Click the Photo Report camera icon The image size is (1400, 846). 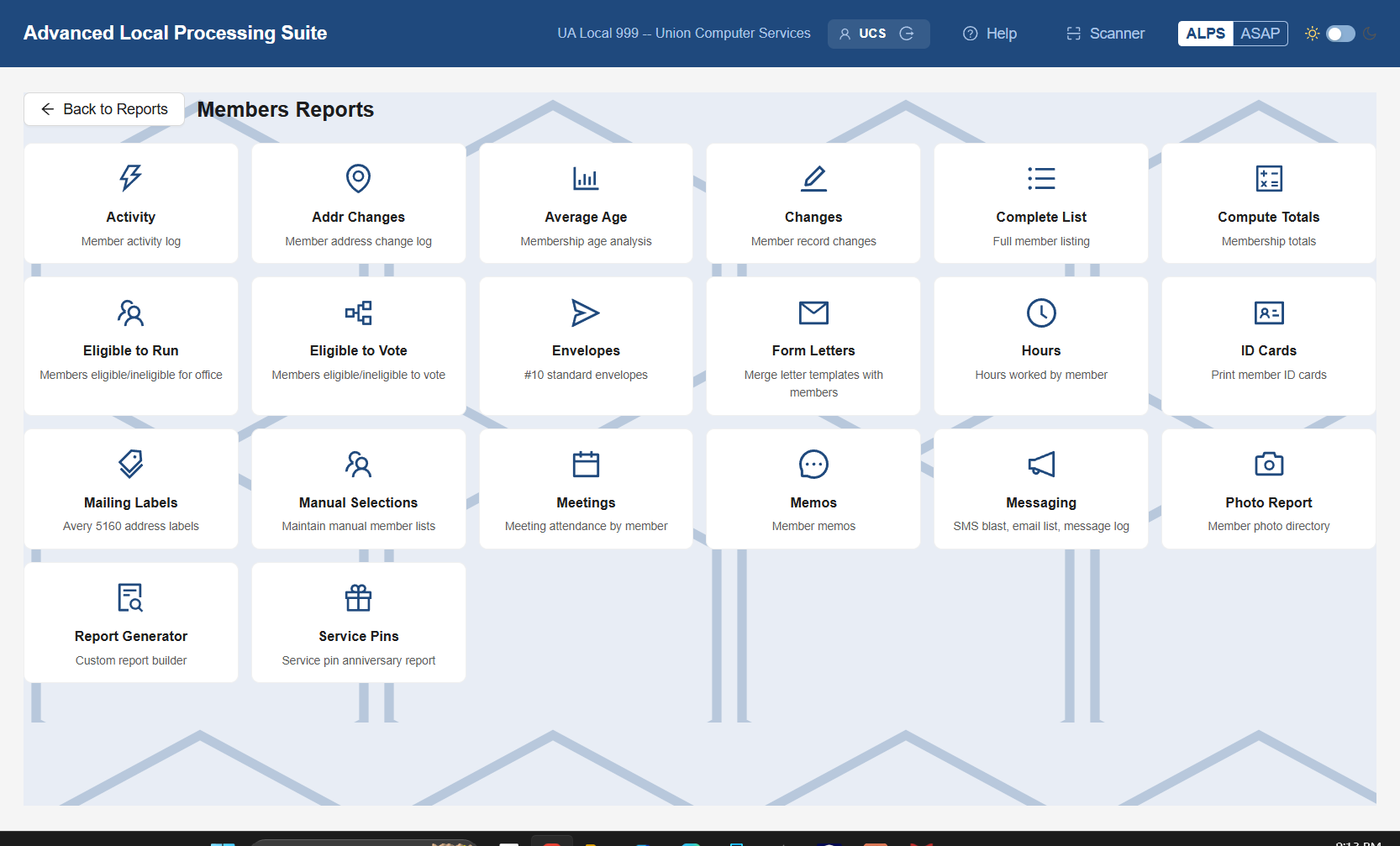tap(1269, 464)
